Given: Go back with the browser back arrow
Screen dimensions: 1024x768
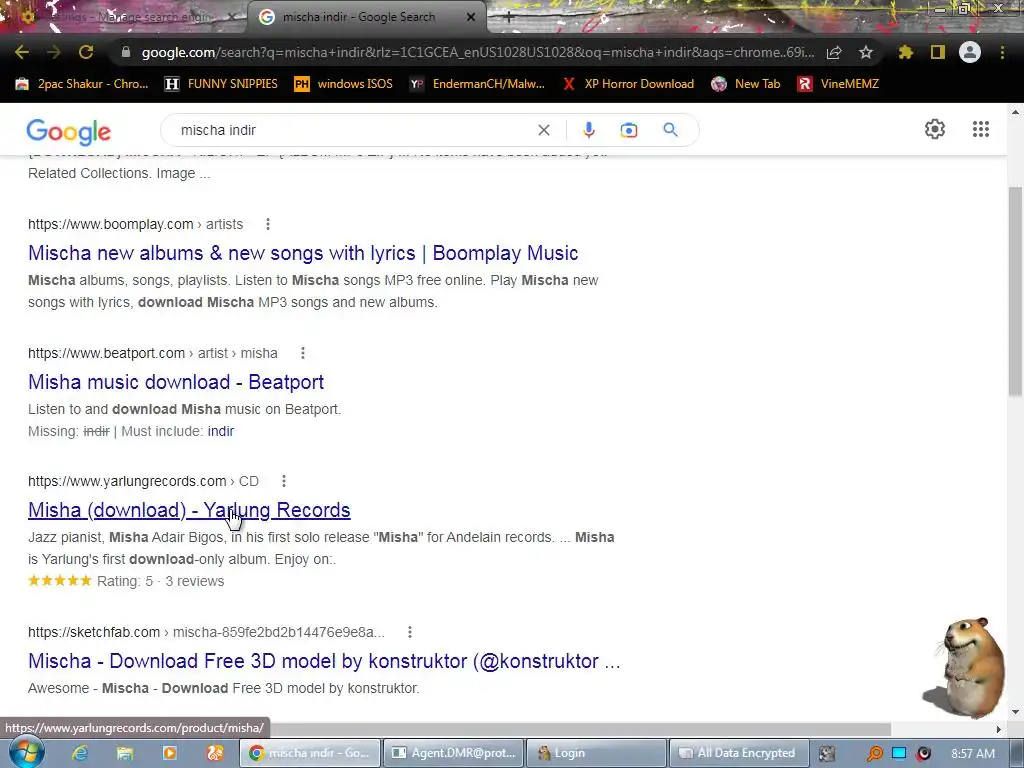Looking at the screenshot, I should click(22, 52).
